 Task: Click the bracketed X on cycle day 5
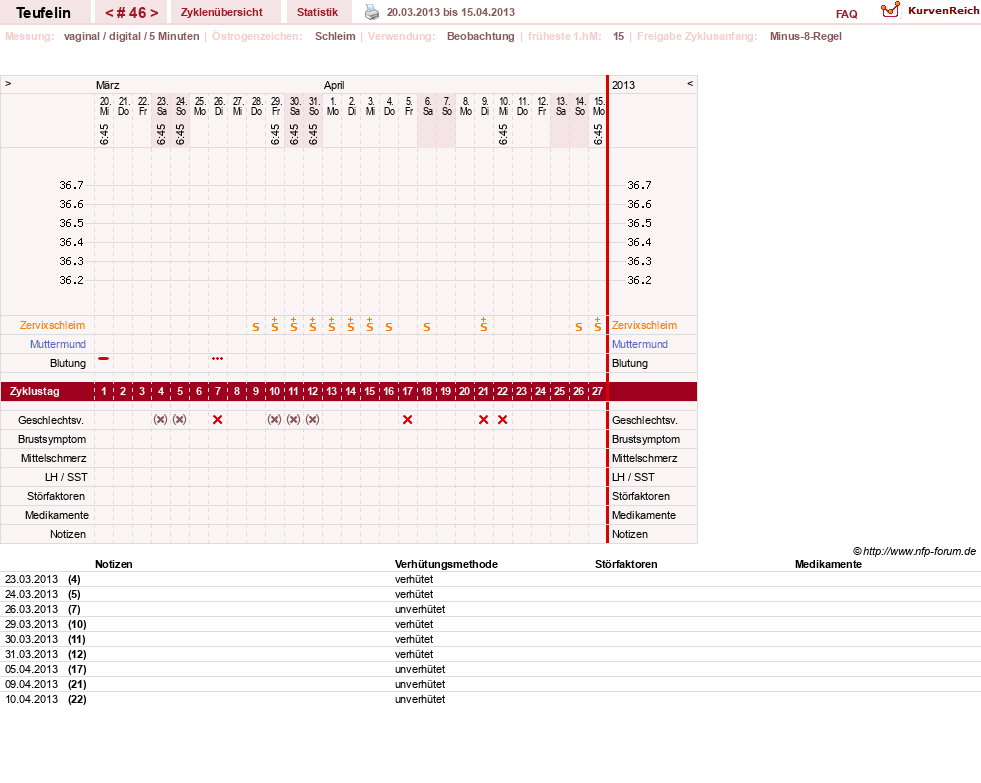(180, 420)
